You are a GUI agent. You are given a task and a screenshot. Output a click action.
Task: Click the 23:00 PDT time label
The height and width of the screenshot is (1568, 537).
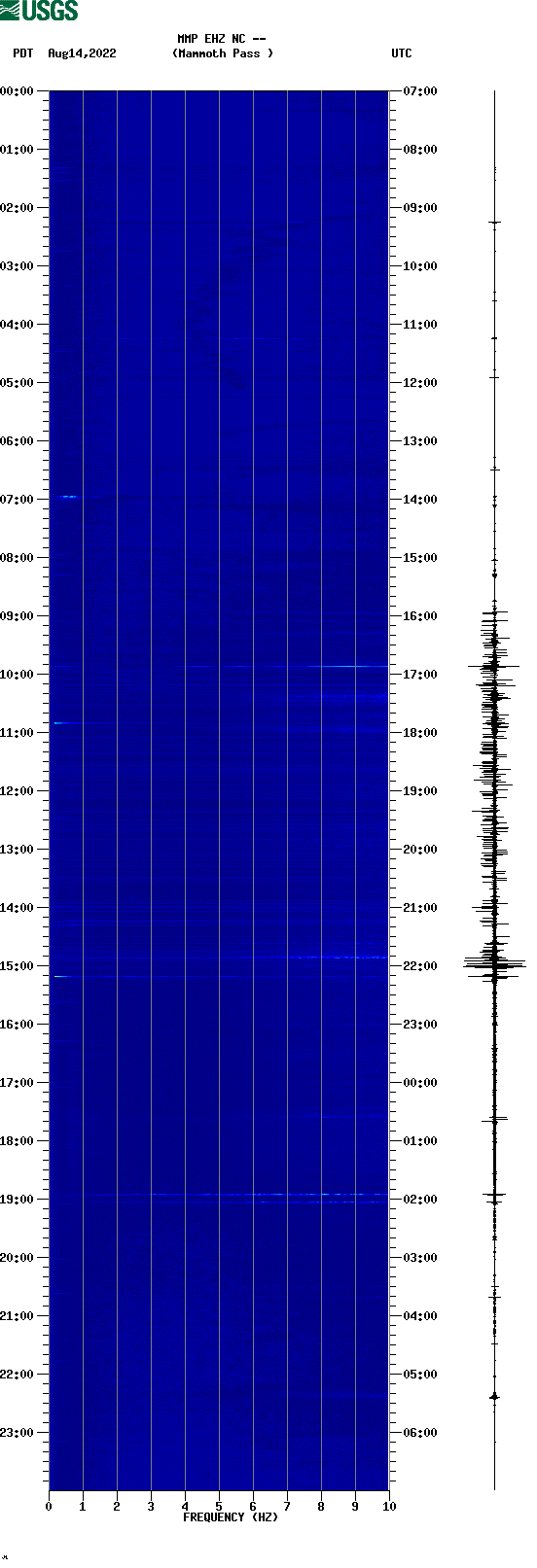coord(18,1433)
